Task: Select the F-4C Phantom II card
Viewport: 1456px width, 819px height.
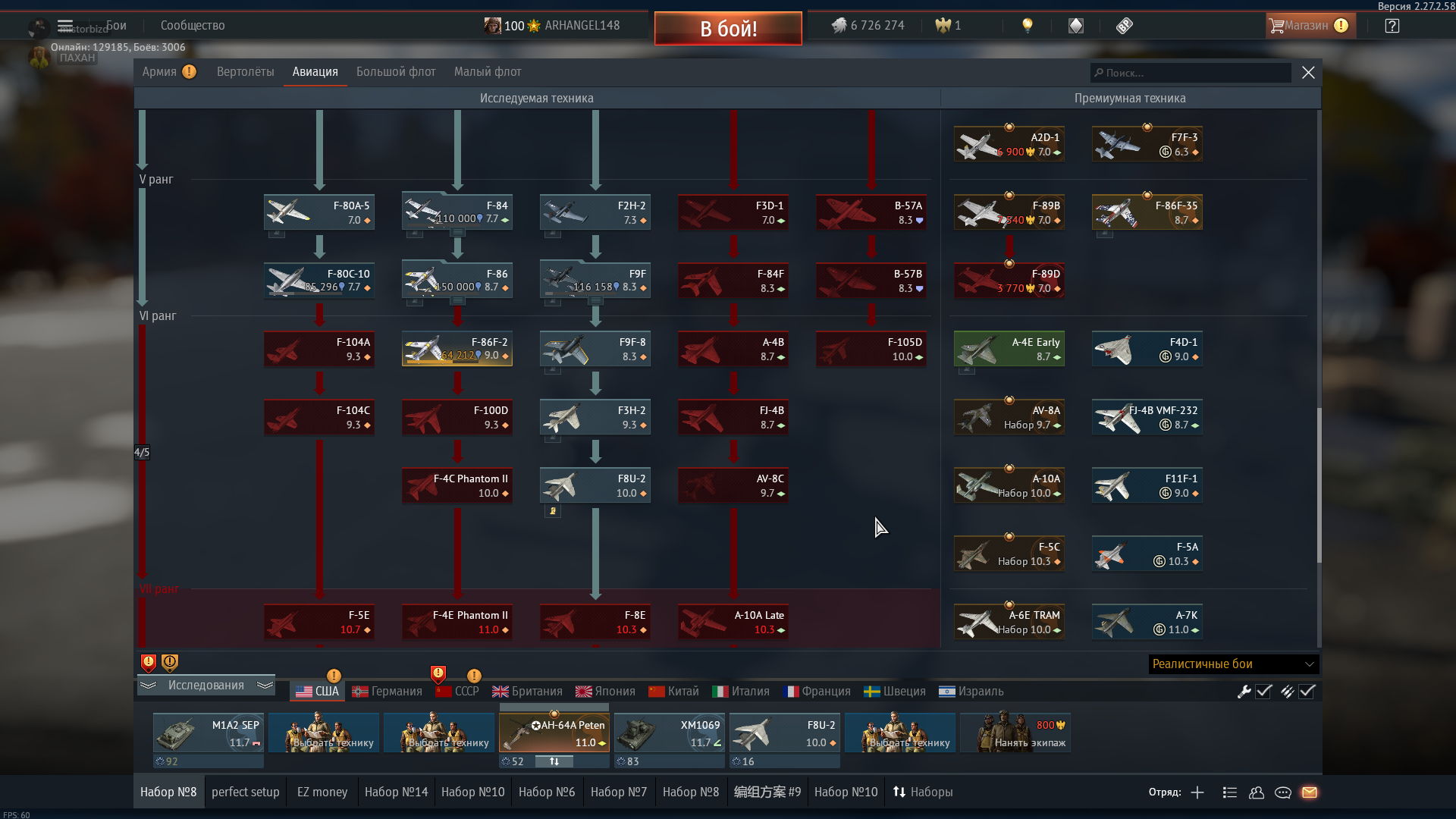Action: click(457, 485)
